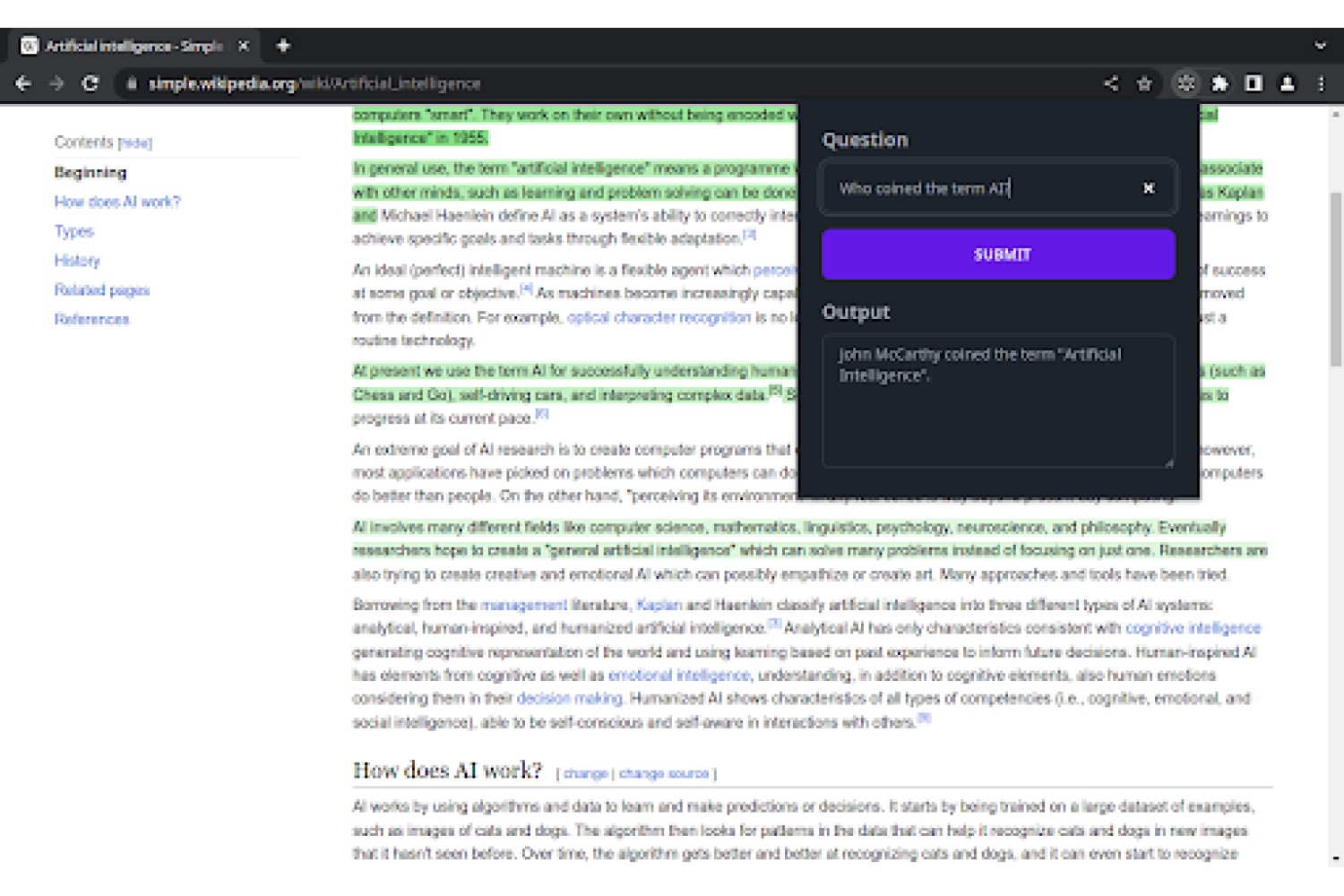Open the profile avatar icon
The height and width of the screenshot is (896, 1344).
1288,83
